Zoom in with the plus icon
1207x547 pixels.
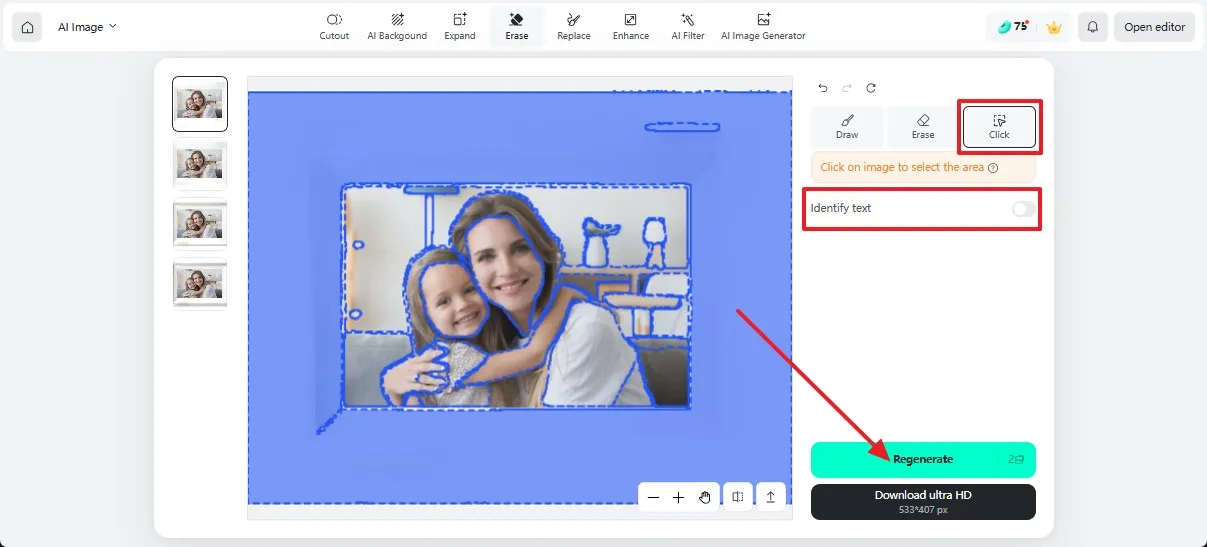(x=678, y=497)
